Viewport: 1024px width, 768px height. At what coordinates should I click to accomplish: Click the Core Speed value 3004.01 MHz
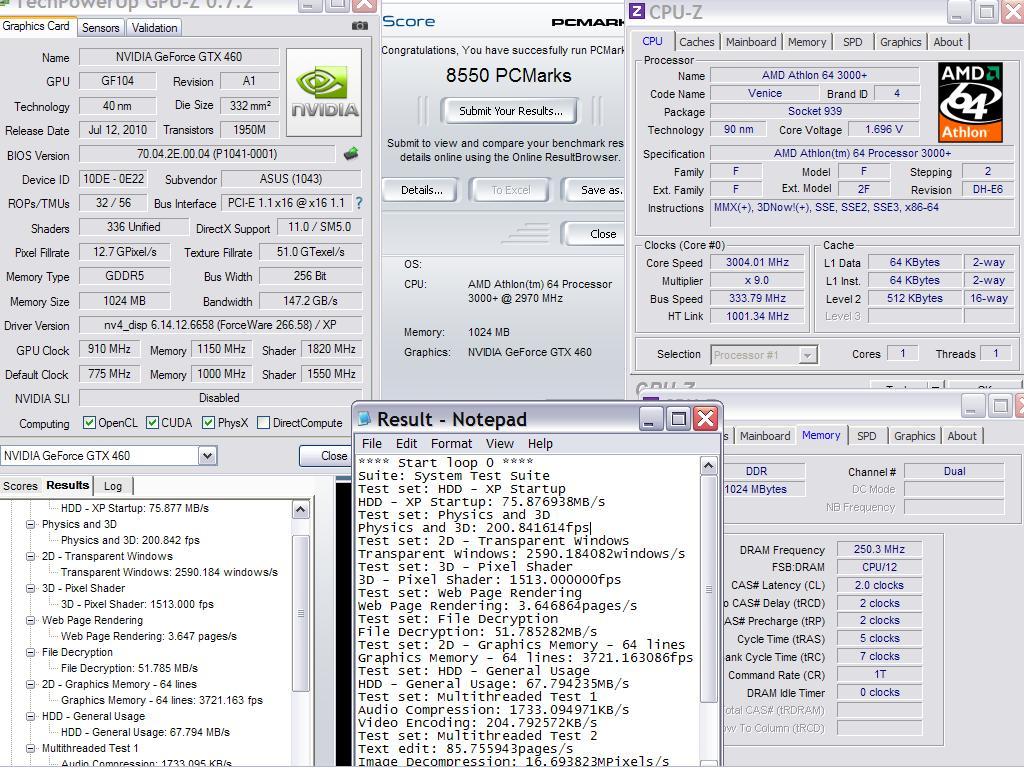pos(758,263)
